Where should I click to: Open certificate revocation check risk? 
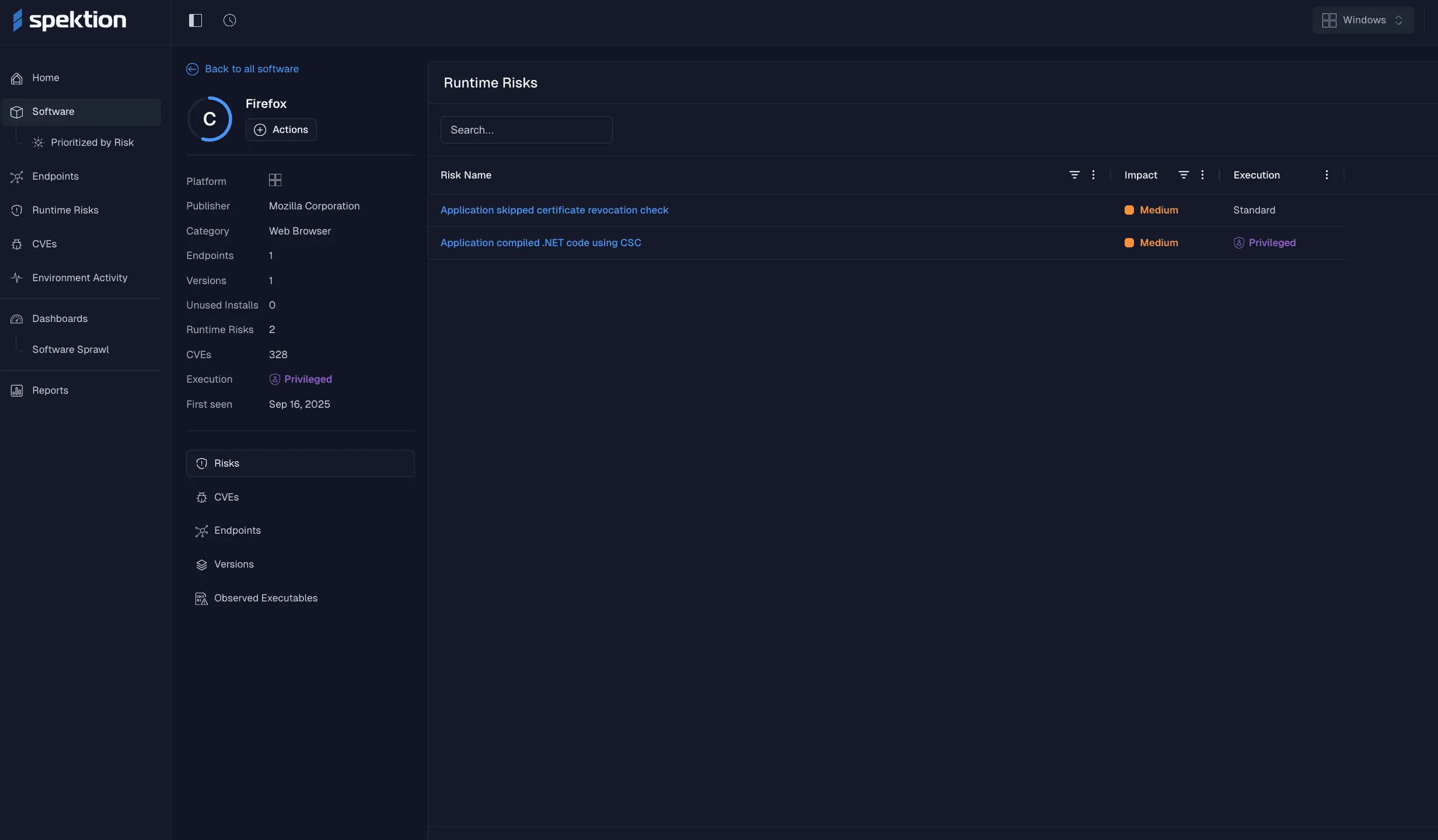coord(554,210)
